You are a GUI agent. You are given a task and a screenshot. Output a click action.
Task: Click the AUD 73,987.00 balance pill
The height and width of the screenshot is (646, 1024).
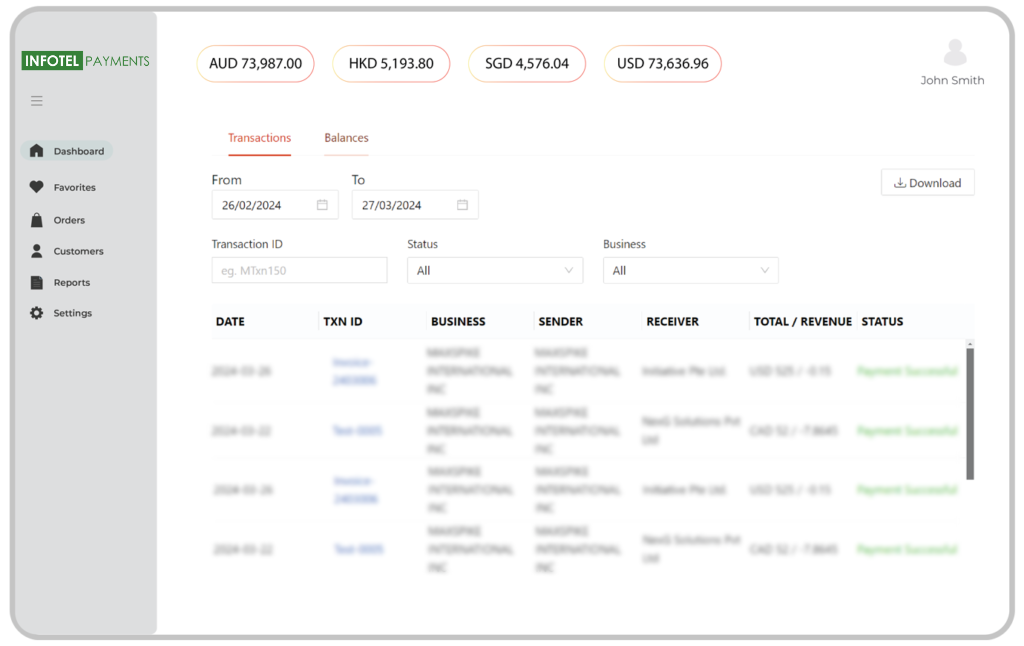(x=255, y=64)
